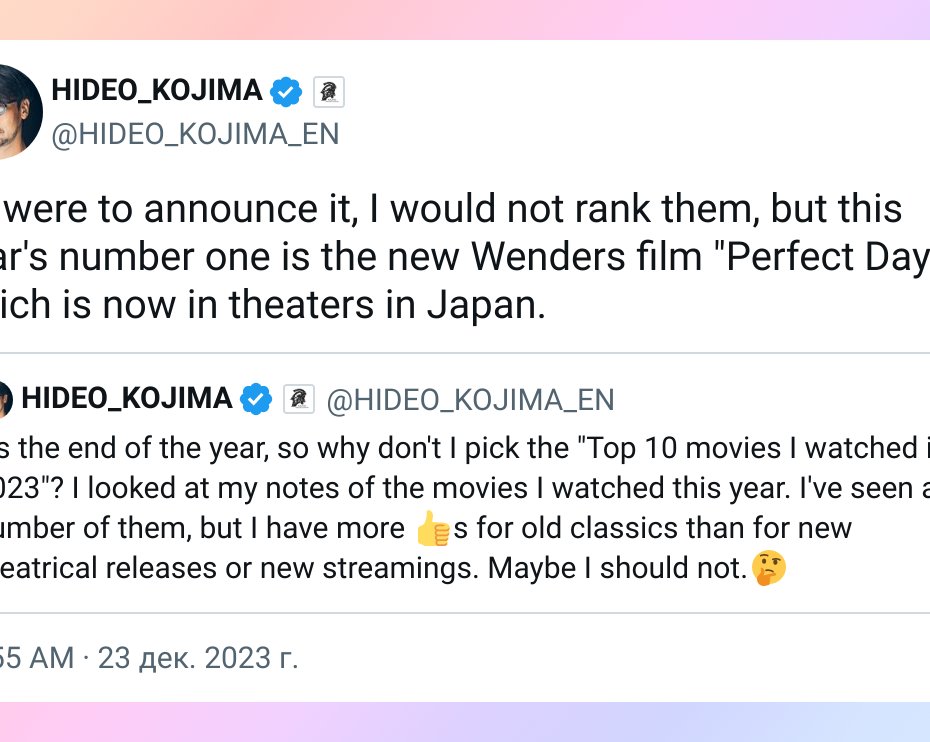
Task: Click the thumbs-up emoji in the quoted tweet
Action: pyautogui.click(x=433, y=529)
